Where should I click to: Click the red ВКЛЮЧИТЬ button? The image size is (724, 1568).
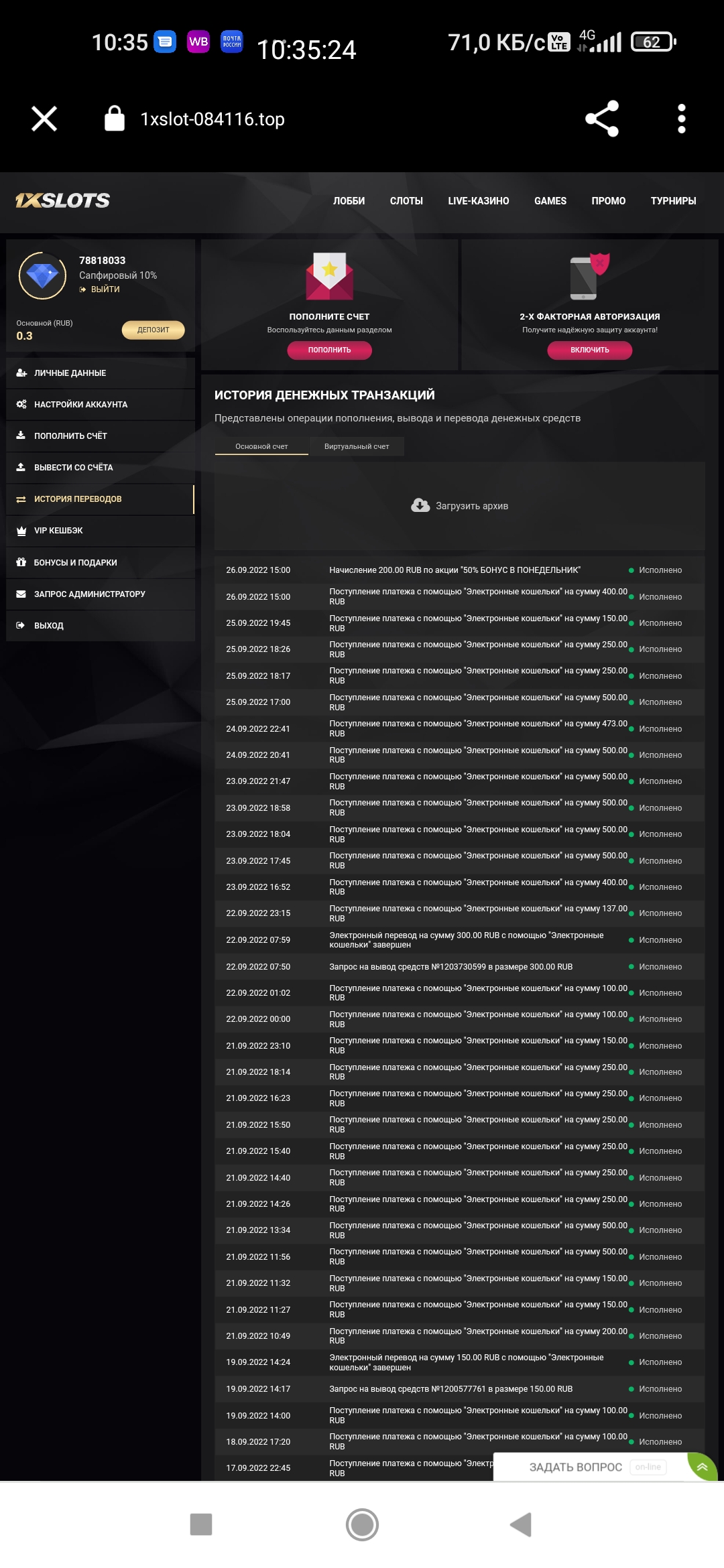click(x=589, y=350)
